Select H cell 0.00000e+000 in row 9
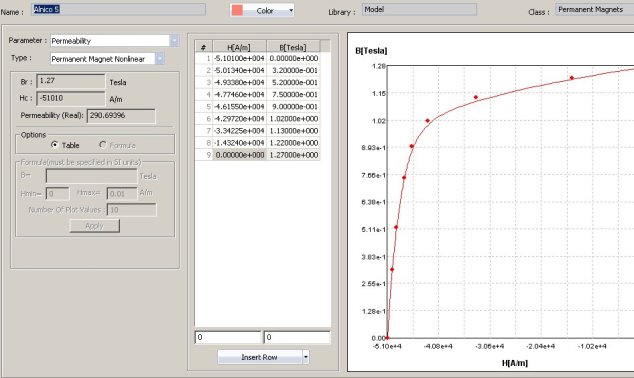Viewport: 634px width, 378px height. pos(239,155)
